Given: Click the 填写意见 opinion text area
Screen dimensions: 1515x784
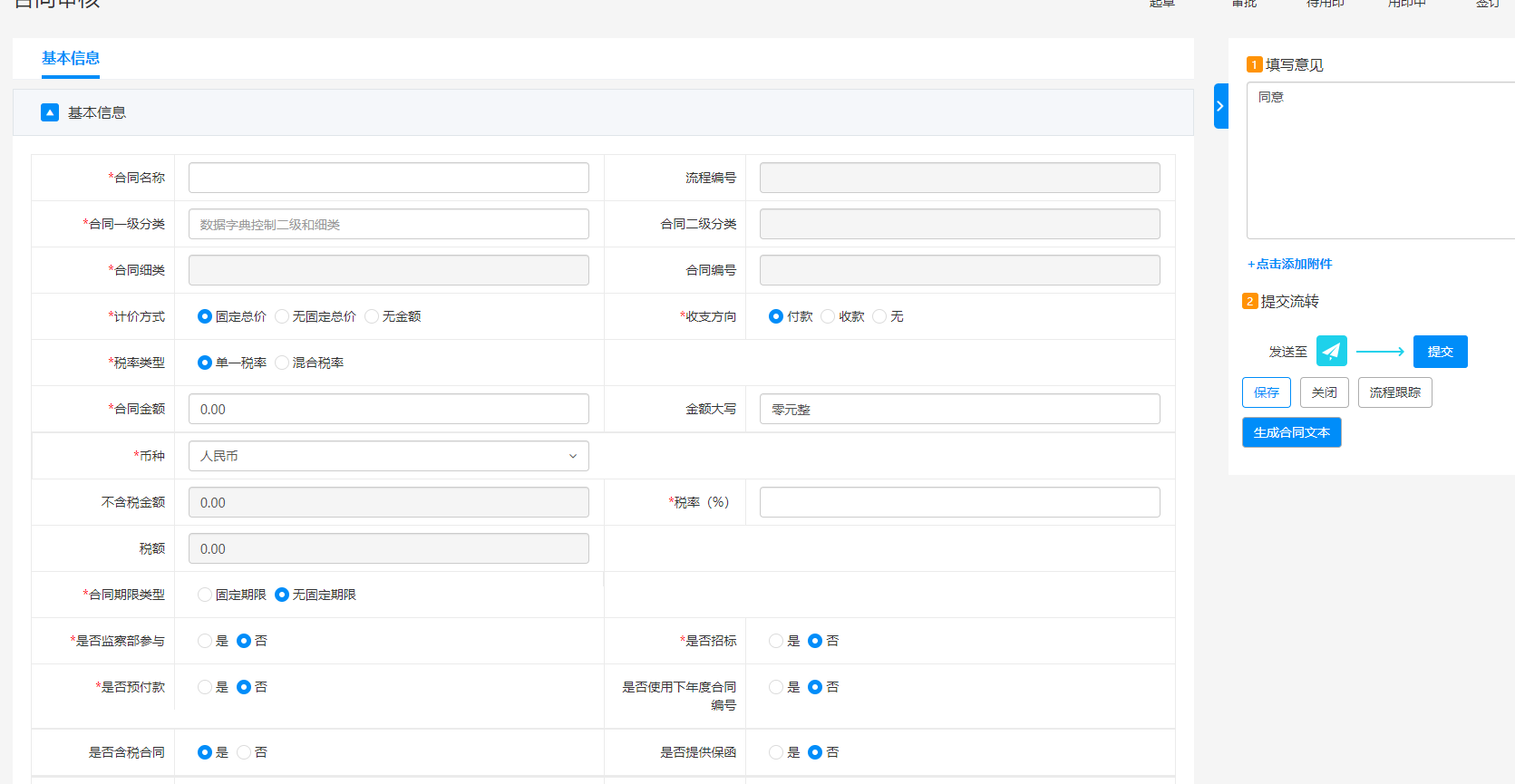Looking at the screenshot, I should pos(1381,160).
